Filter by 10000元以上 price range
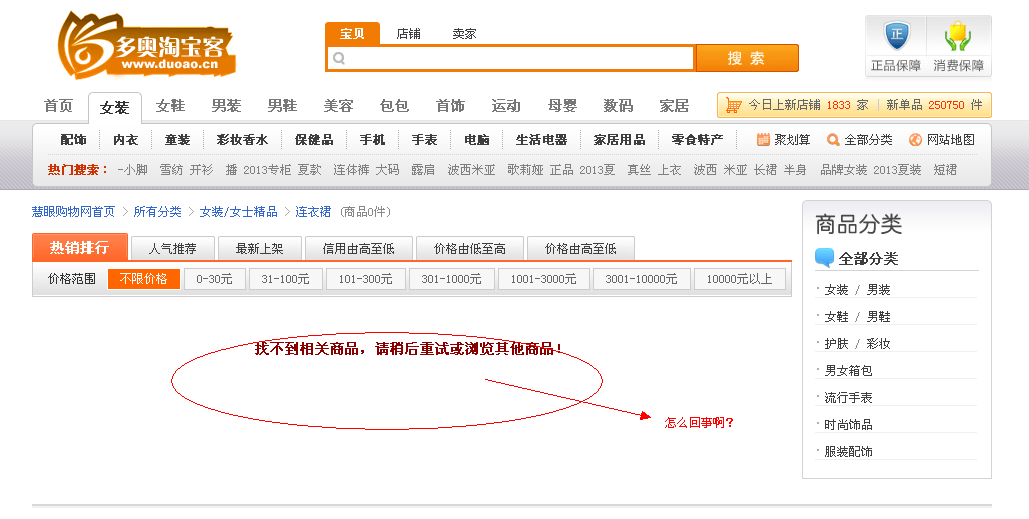 (x=739, y=279)
